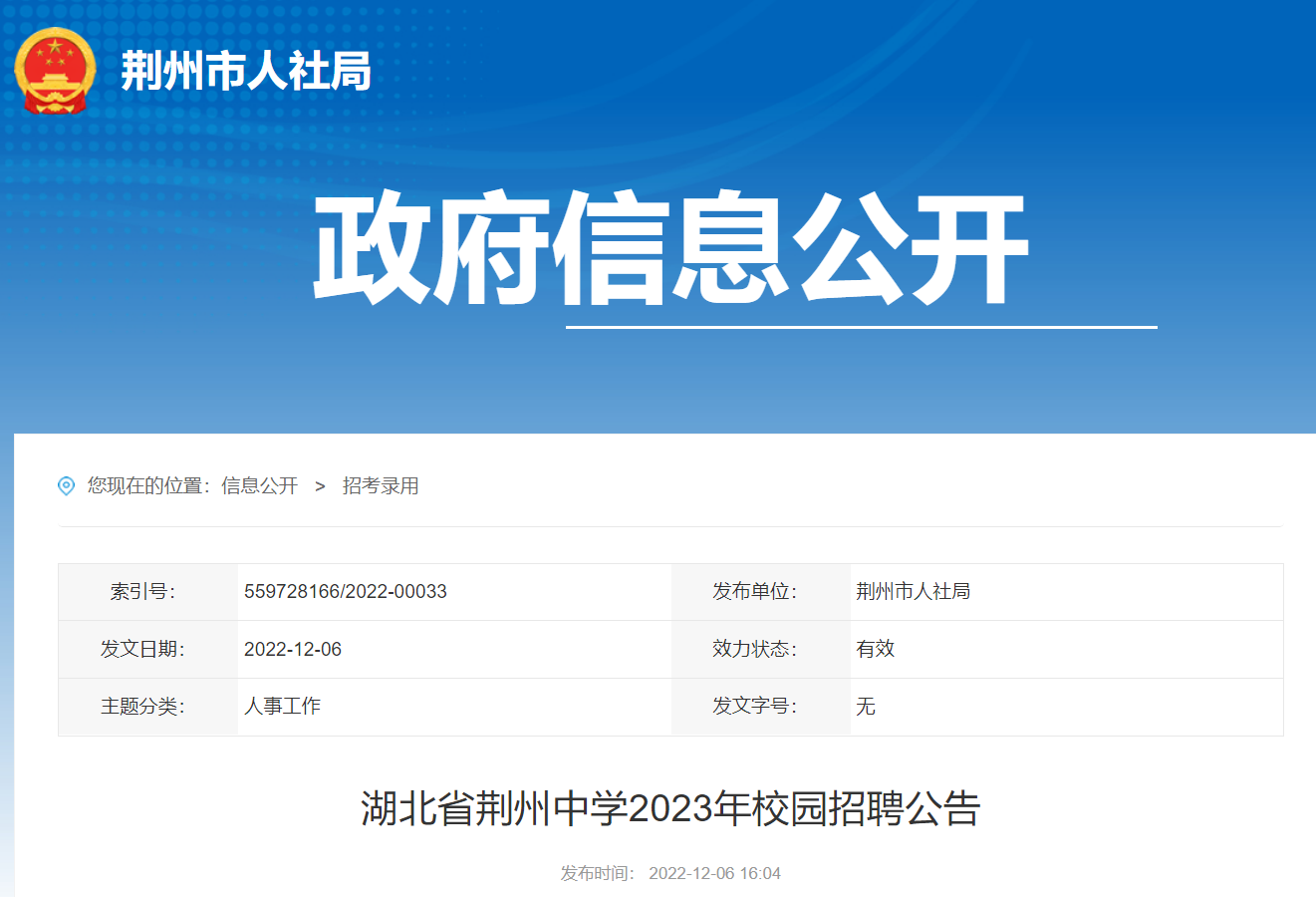
Task: Select the 有效 status value
Action: click(876, 650)
